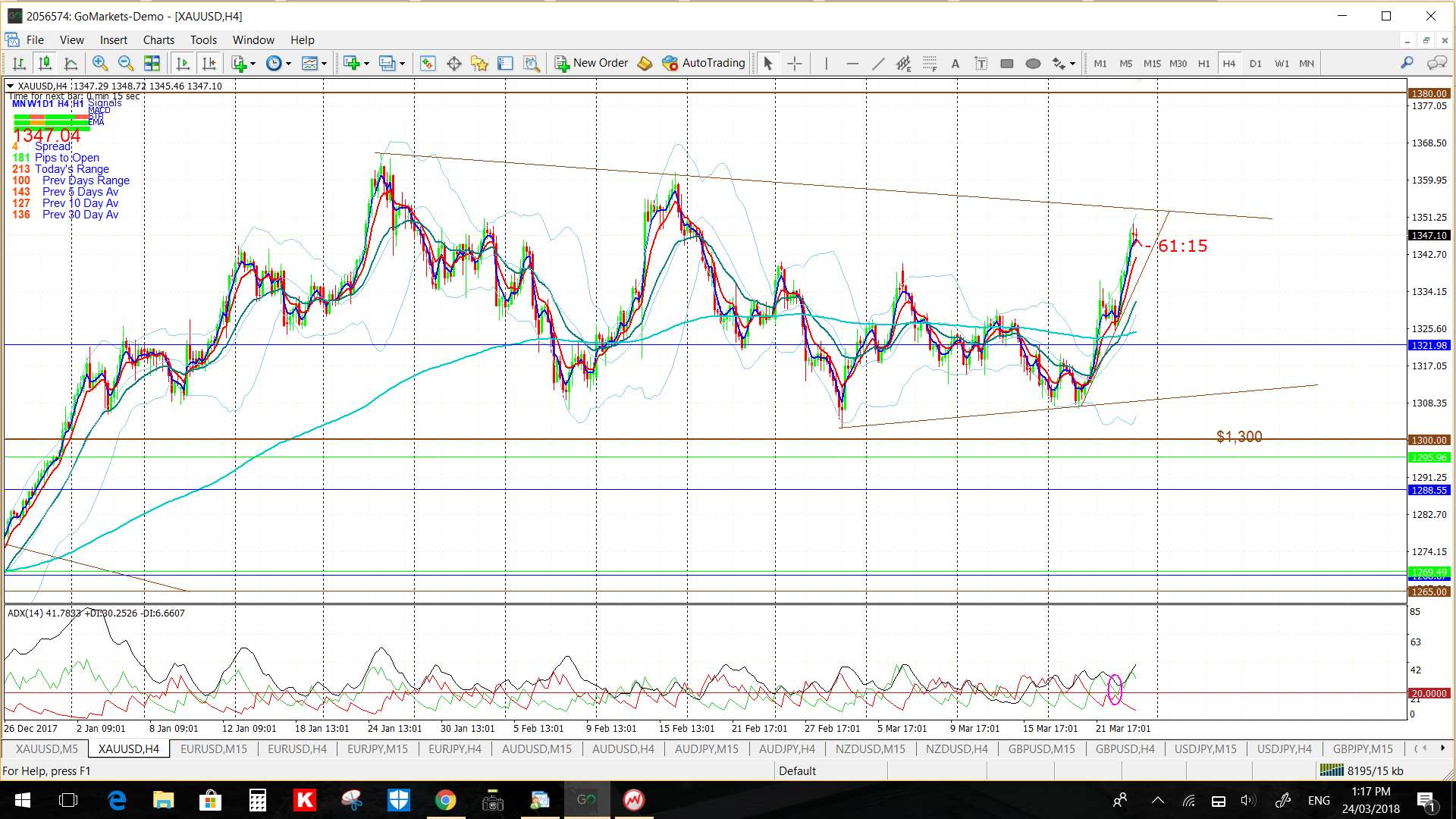Toggle the AutoTrading button
1456x819 pixels.
[704, 64]
